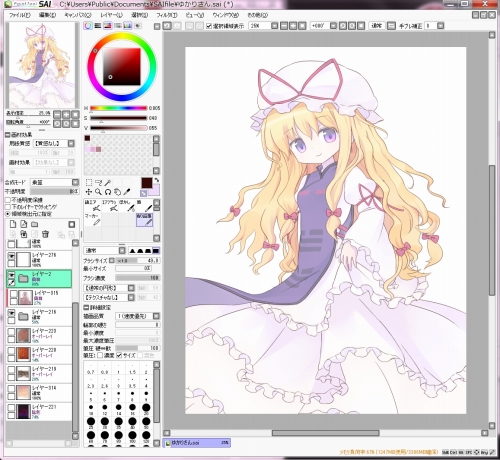Image resolution: width=500 pixels, height=460 pixels.
Task: Show layer 223 with visibility box
Action: click(x=11, y=332)
